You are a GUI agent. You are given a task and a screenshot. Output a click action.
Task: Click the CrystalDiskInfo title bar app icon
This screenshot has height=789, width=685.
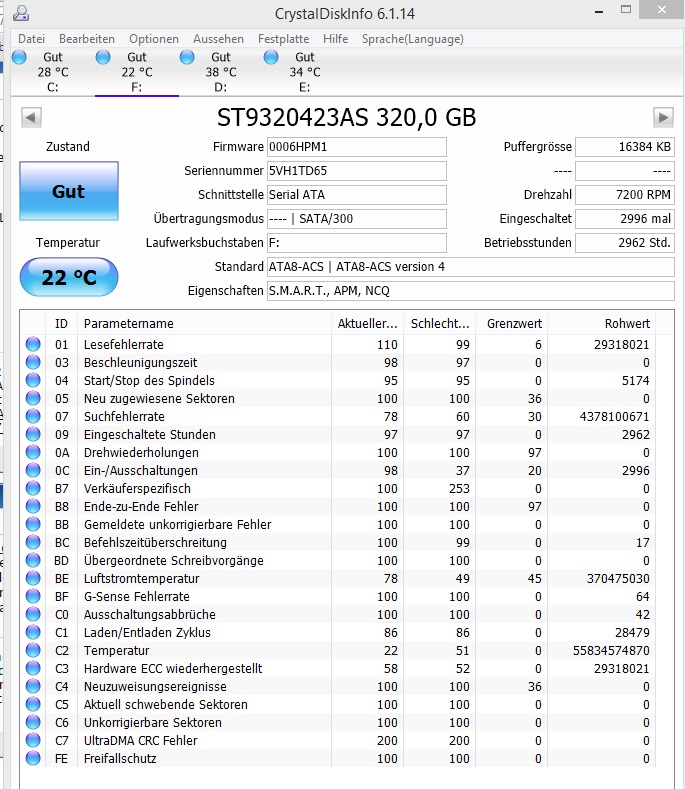21,13
